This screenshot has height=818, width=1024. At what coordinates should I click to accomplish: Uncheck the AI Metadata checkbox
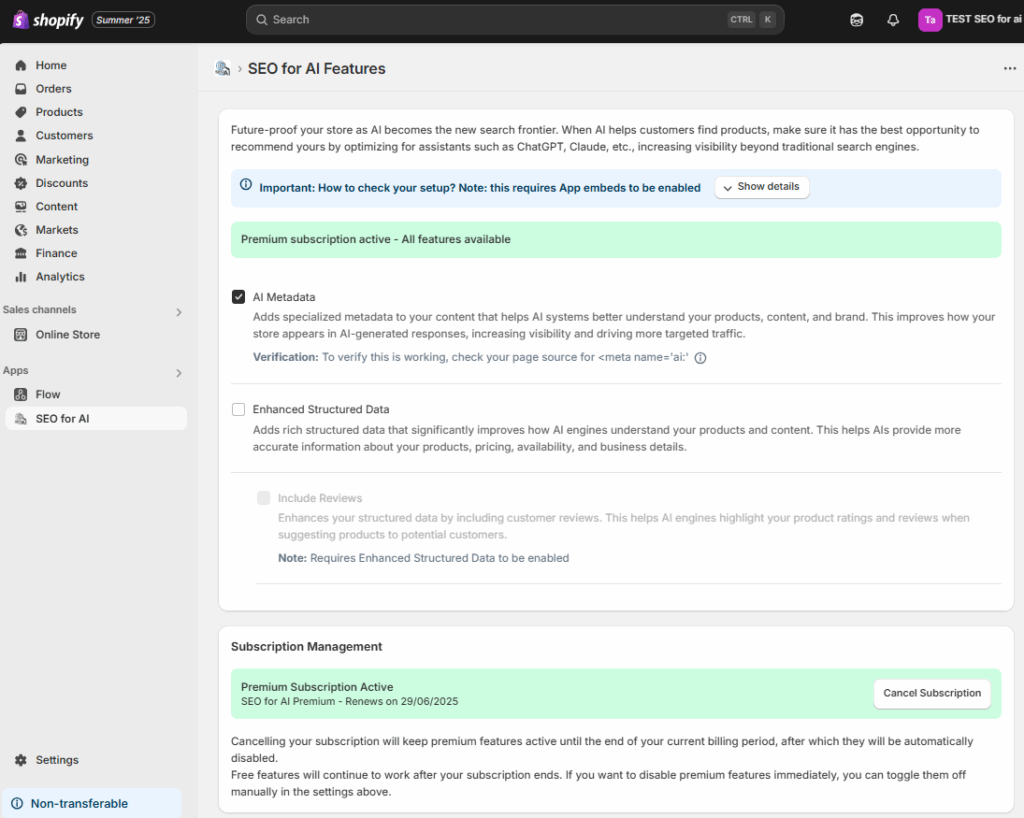[x=238, y=297]
